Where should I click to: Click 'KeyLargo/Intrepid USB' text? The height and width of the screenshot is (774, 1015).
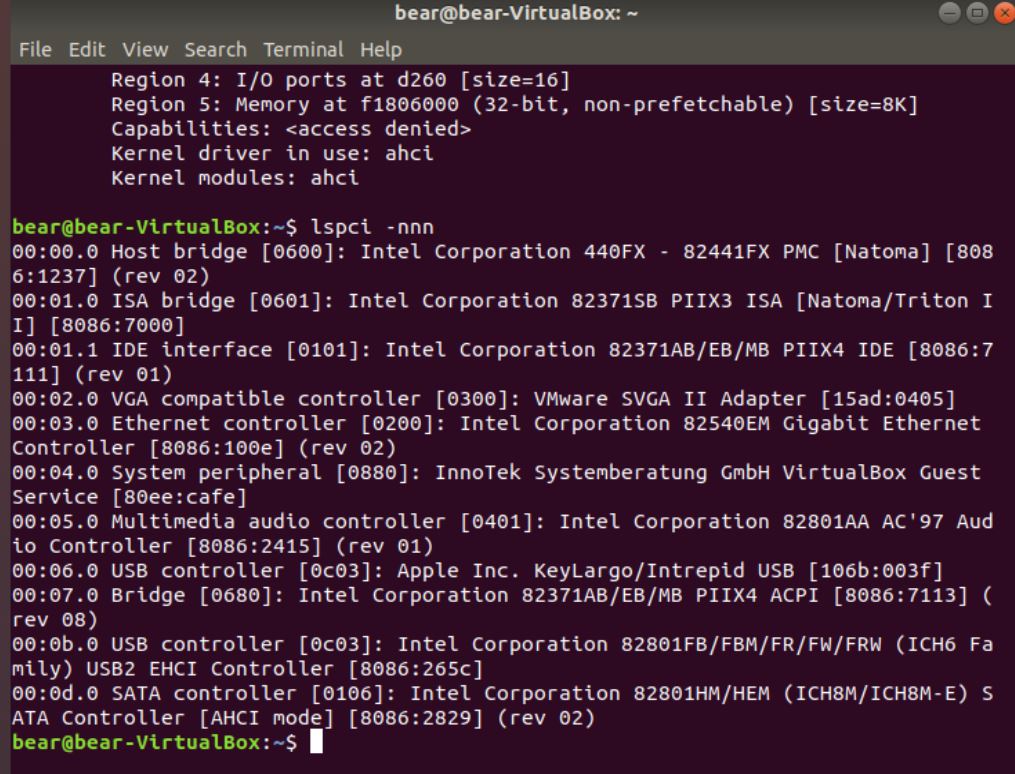[664, 571]
